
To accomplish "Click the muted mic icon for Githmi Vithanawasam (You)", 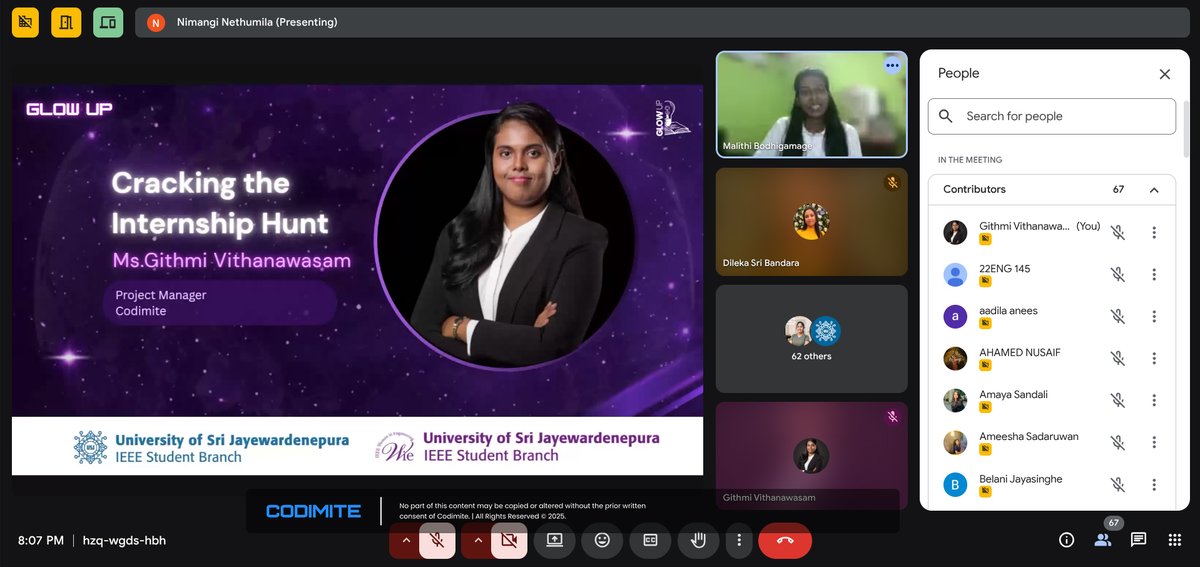I will [x=1118, y=233].
